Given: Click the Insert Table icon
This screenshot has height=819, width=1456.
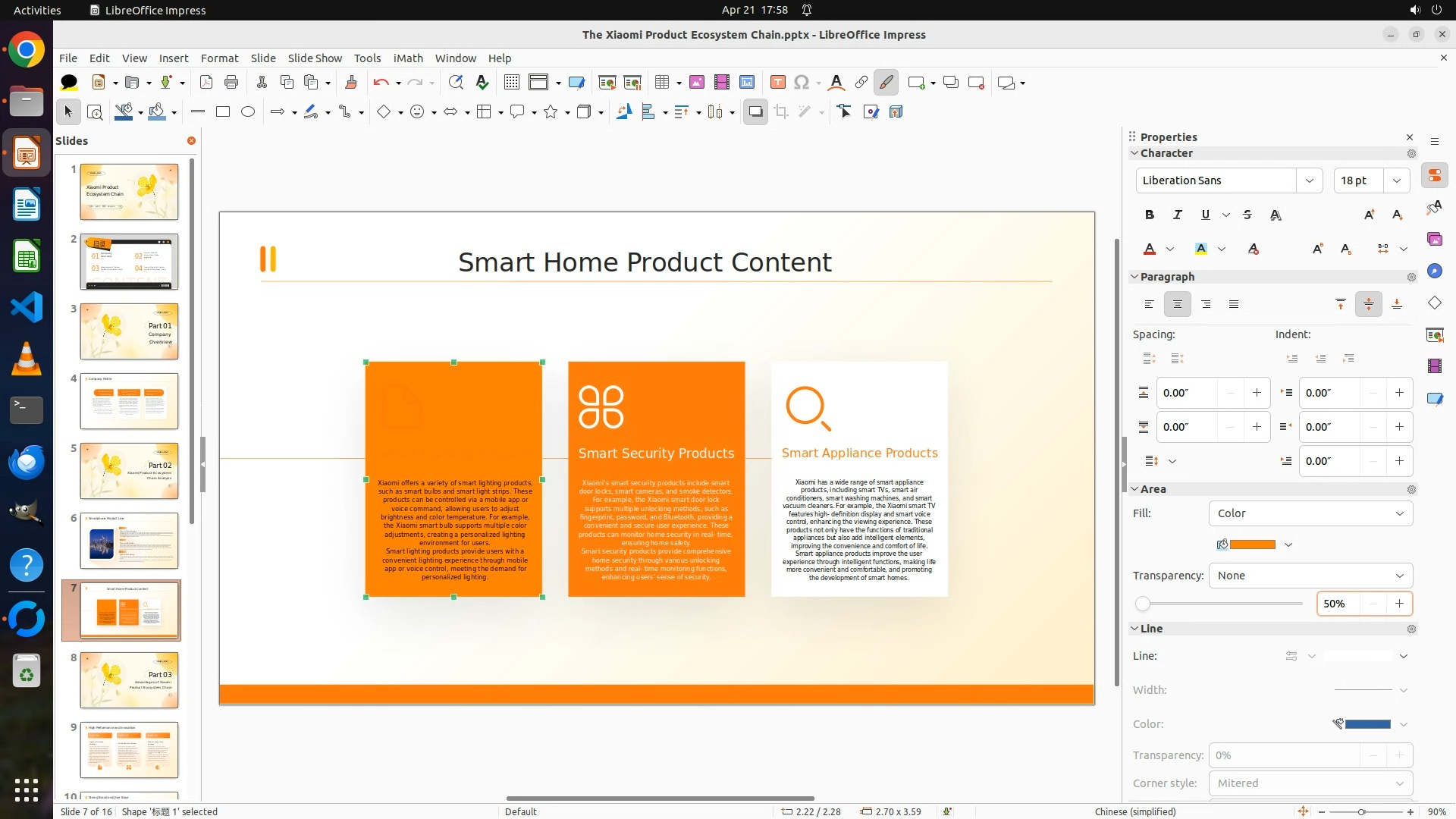Looking at the screenshot, I should [662, 83].
